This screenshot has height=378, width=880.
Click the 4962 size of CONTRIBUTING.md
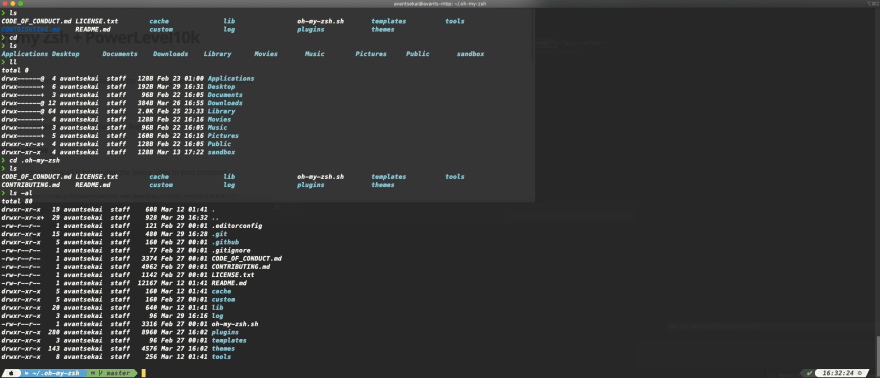click(150, 267)
